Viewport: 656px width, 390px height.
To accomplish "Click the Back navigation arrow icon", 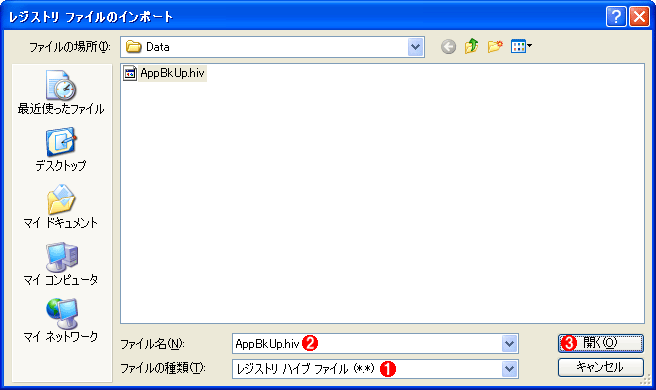I will click(x=448, y=46).
